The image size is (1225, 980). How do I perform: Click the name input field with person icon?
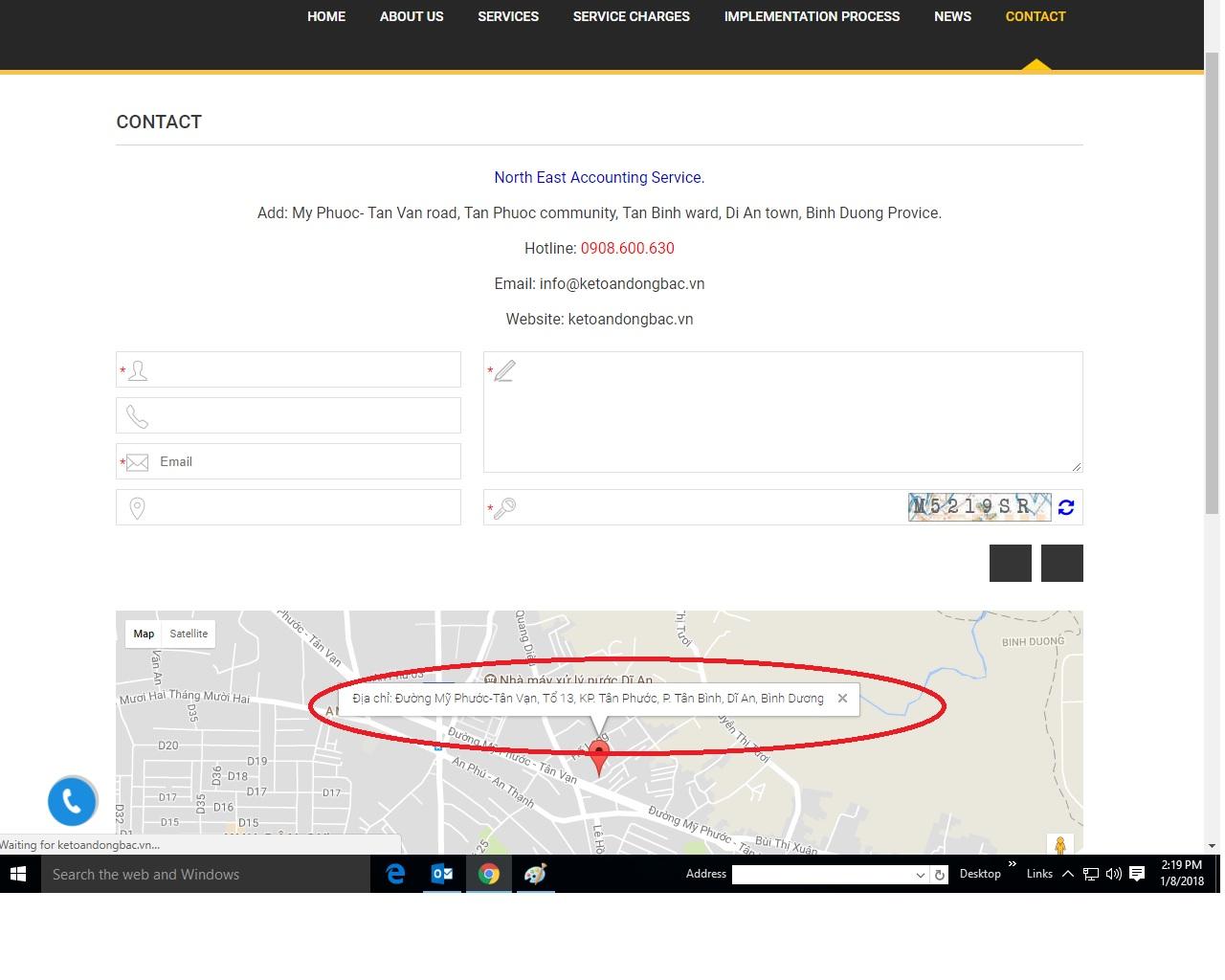[x=288, y=369]
